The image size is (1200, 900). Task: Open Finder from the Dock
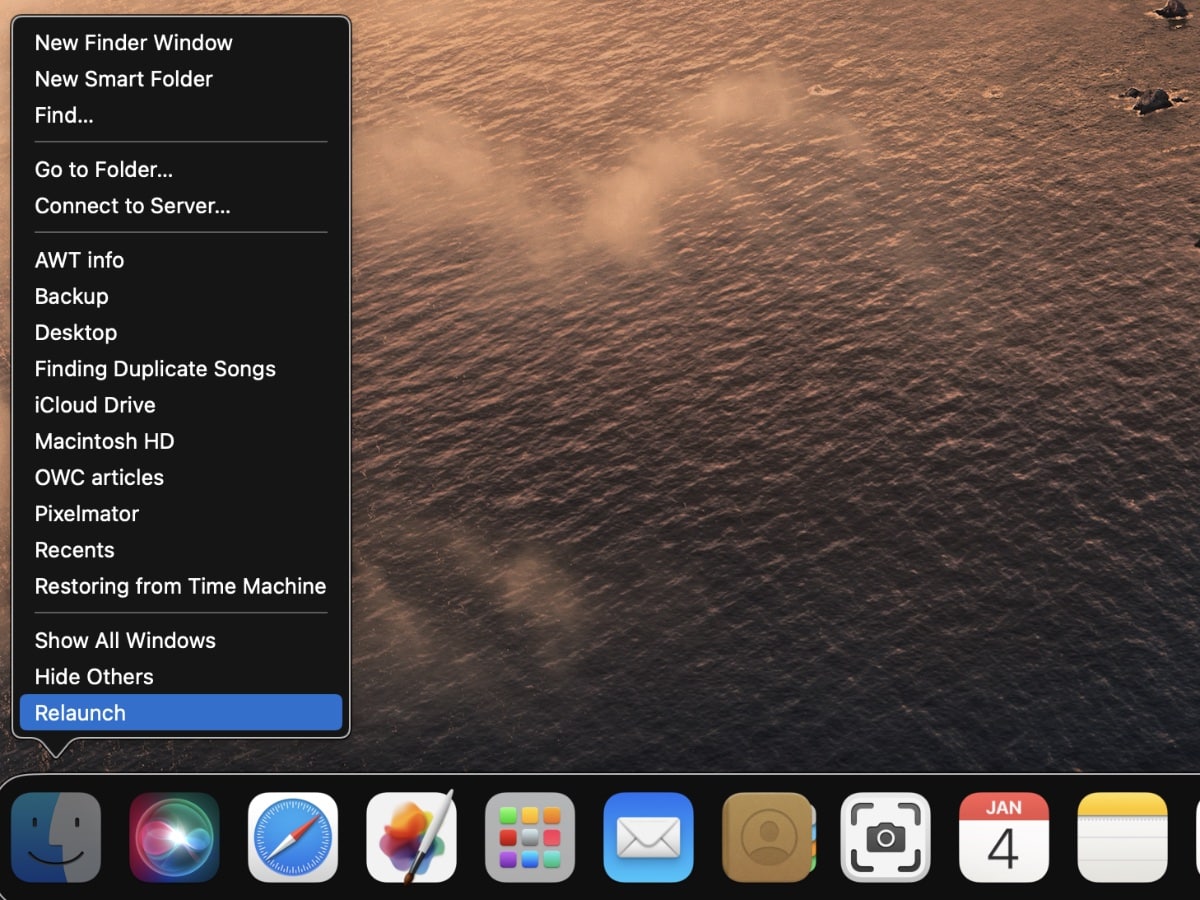pyautogui.click(x=56, y=837)
